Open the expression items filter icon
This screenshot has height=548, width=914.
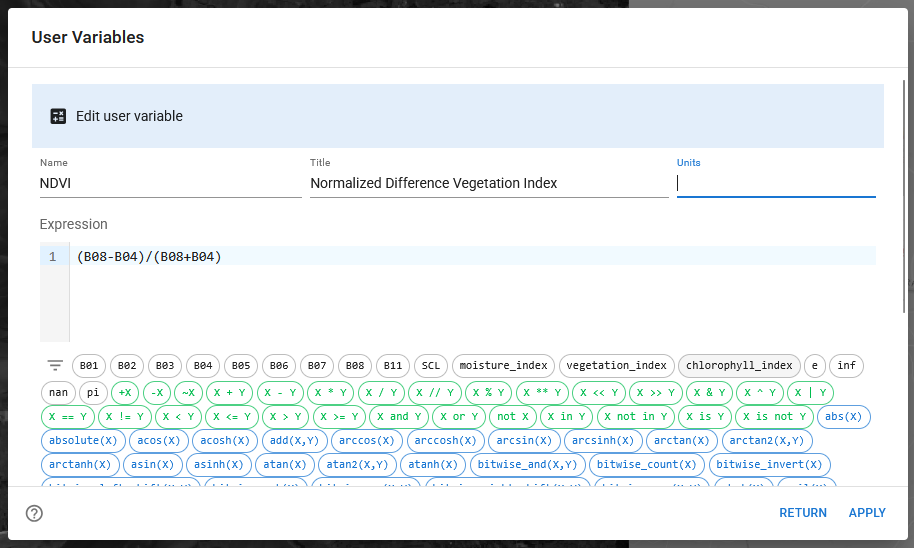pyautogui.click(x=55, y=366)
